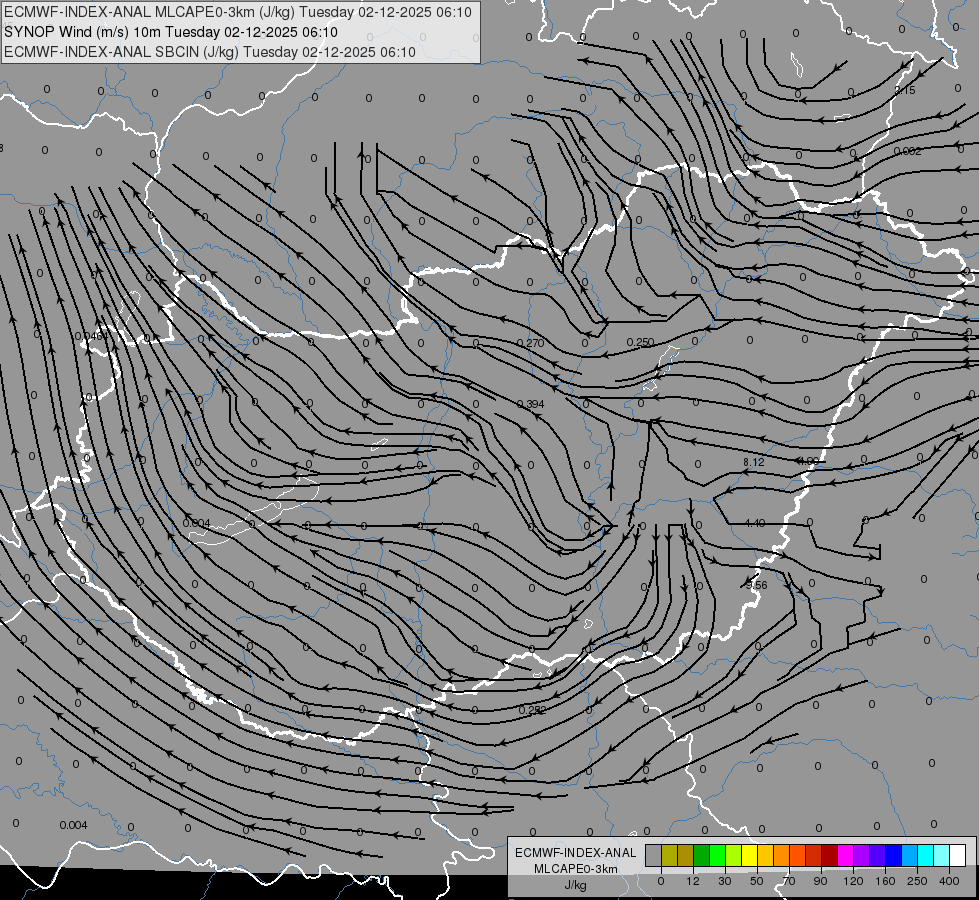Click the MLCAPE0-3km title line in the header
The image size is (979, 900).
pos(238,12)
